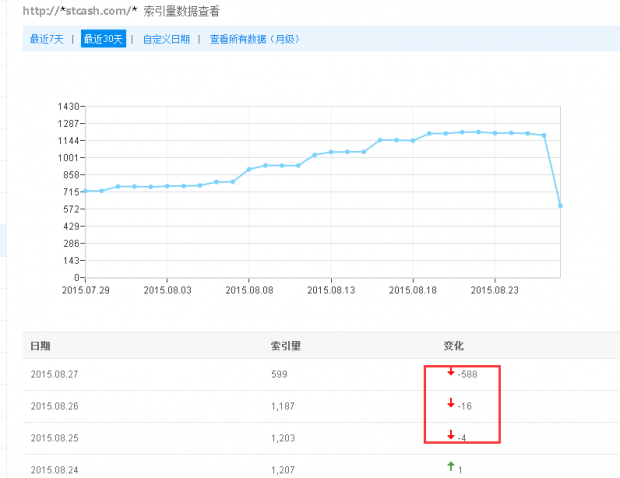Click the red down arrow beside -4

coord(451,435)
